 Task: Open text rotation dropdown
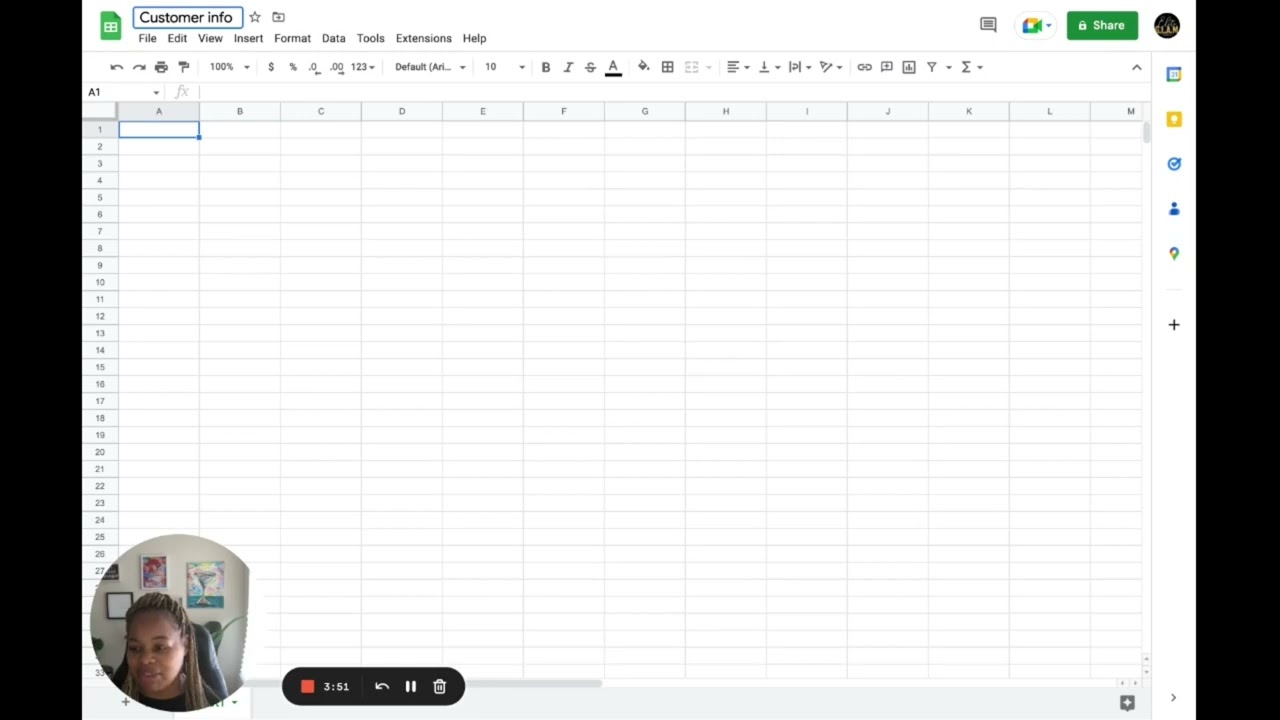pyautogui.click(x=831, y=67)
